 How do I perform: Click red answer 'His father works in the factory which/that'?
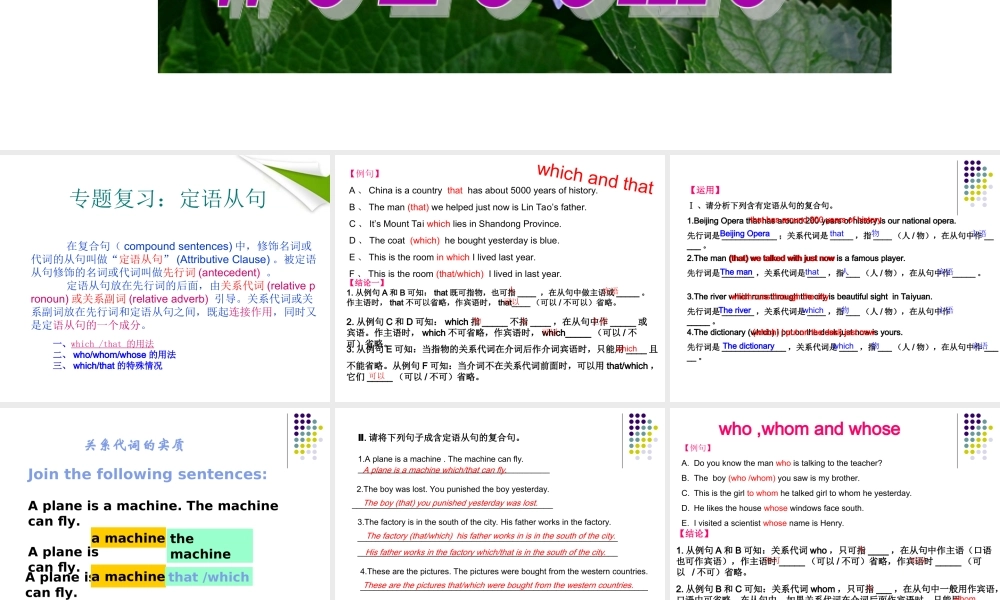click(x=485, y=552)
